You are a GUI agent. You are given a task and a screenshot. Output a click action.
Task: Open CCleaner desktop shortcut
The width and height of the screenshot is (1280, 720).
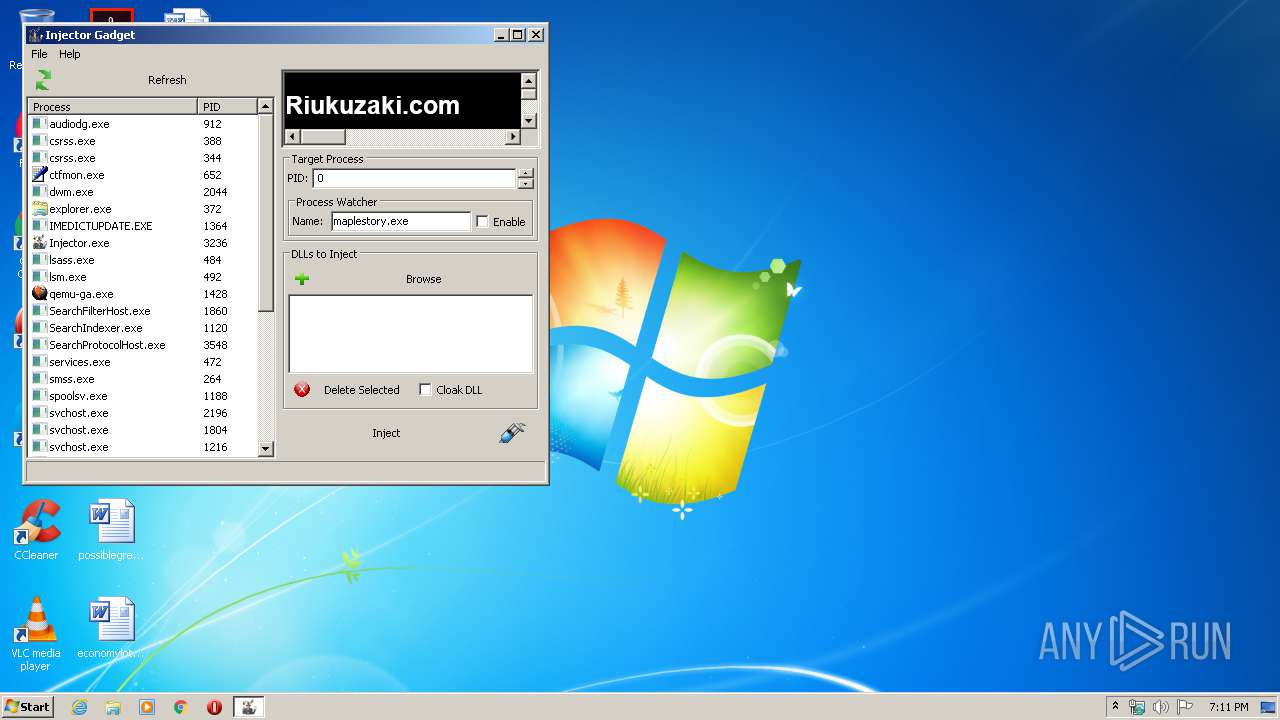[36, 529]
